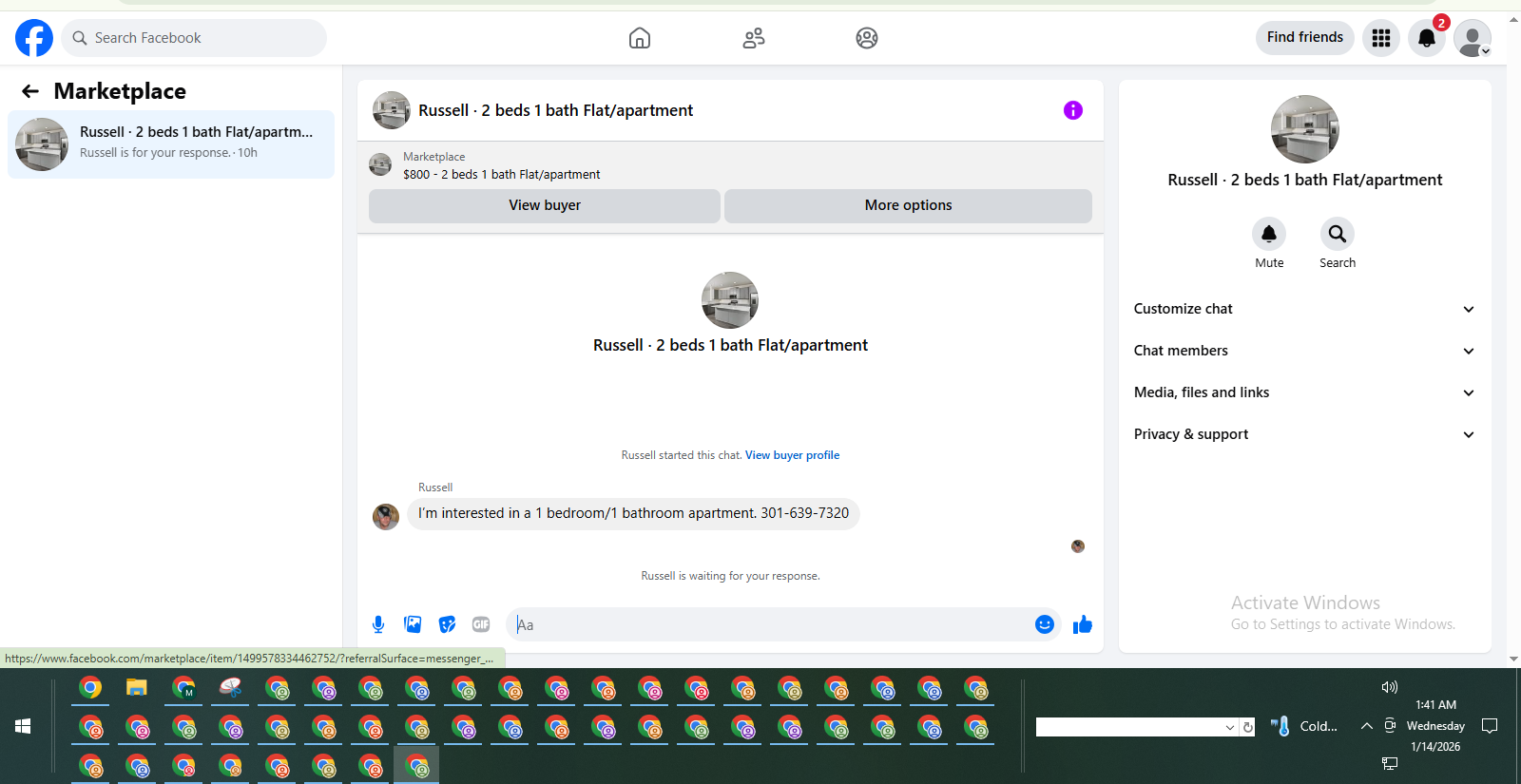Open the Friends icon in top navigation
1521x784 pixels.
tap(754, 38)
